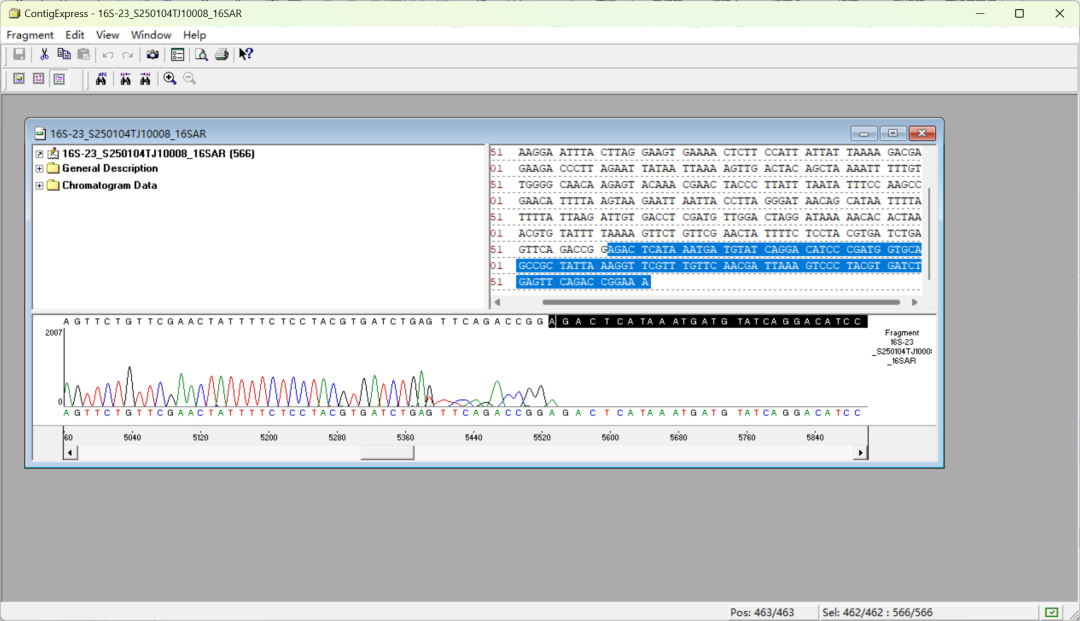Screen dimensions: 1080x621
Task: Click the Save toolbar icon
Action: click(x=19, y=54)
